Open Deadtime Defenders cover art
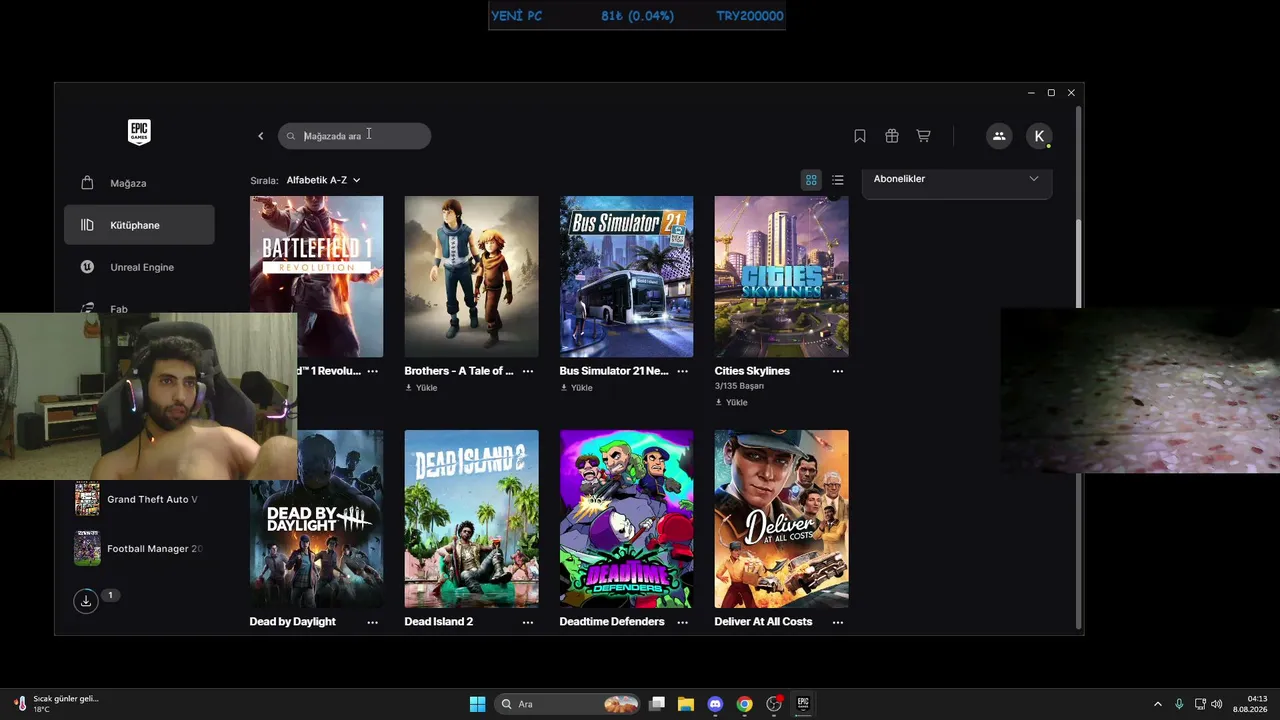This screenshot has height=720, width=1280. click(x=626, y=519)
